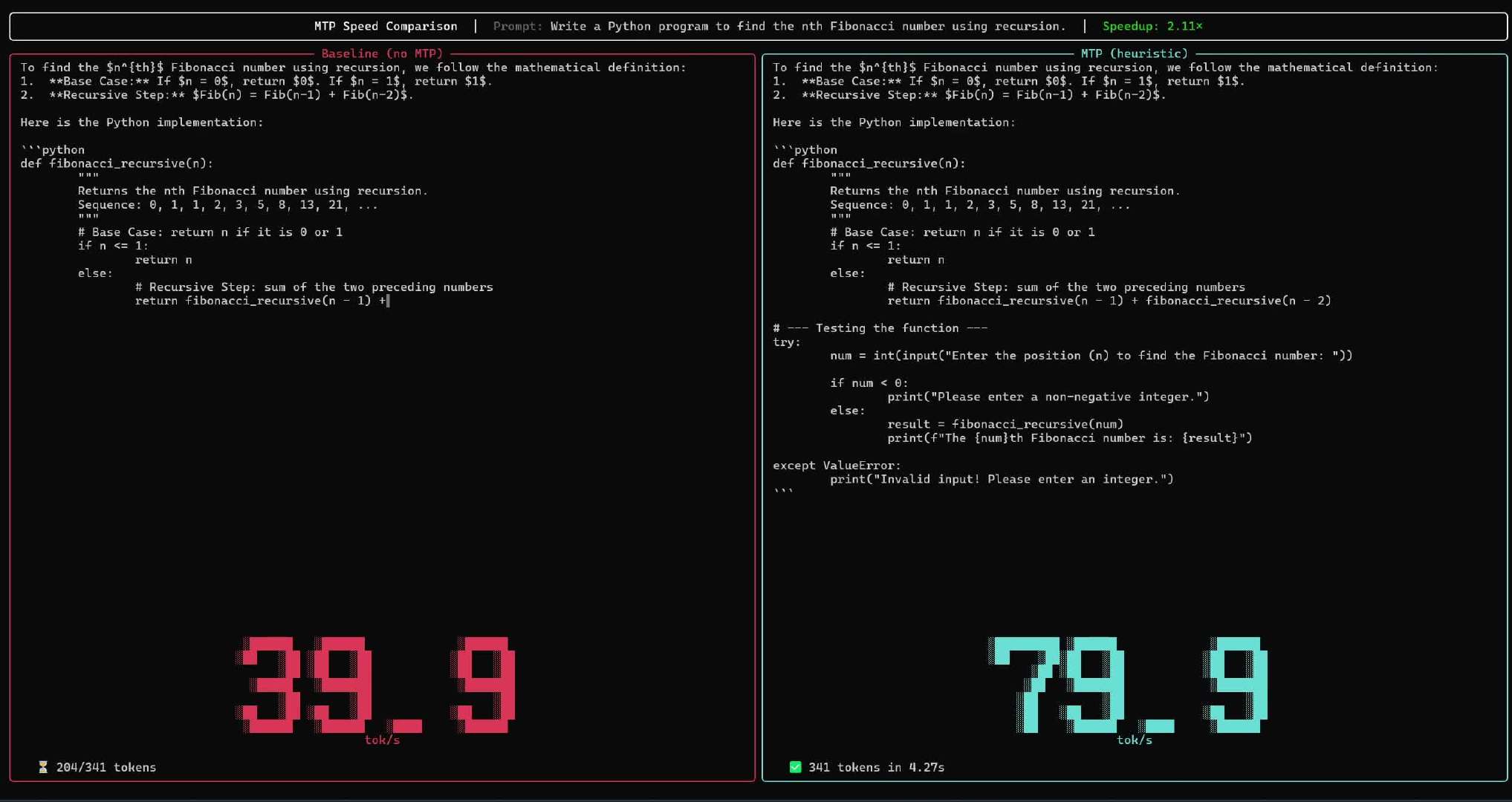Image resolution: width=1512 pixels, height=802 pixels.
Task: Click the "Please enter a non-negative integer." print line
Action: pyautogui.click(x=1048, y=397)
